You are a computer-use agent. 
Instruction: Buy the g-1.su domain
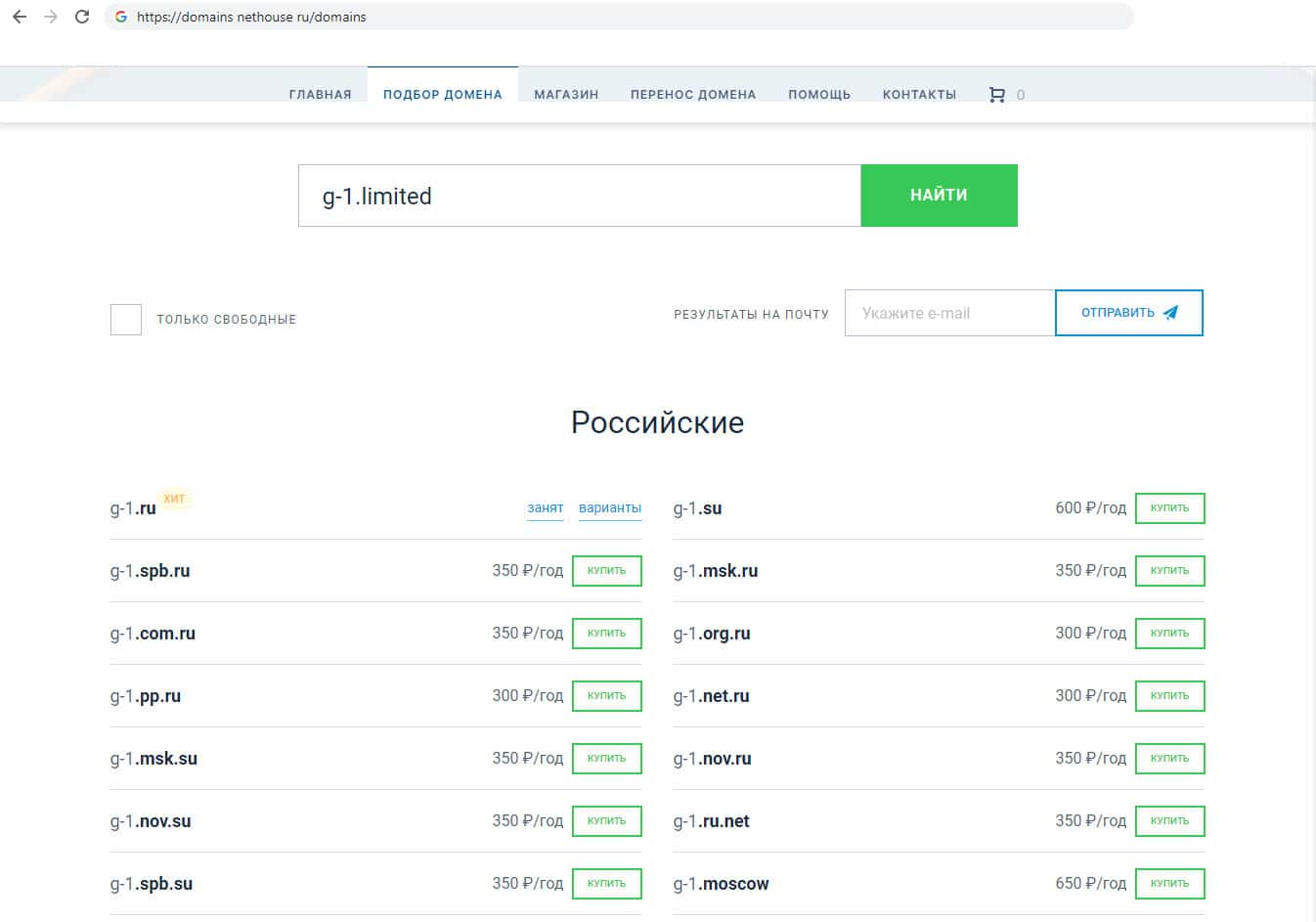1169,508
